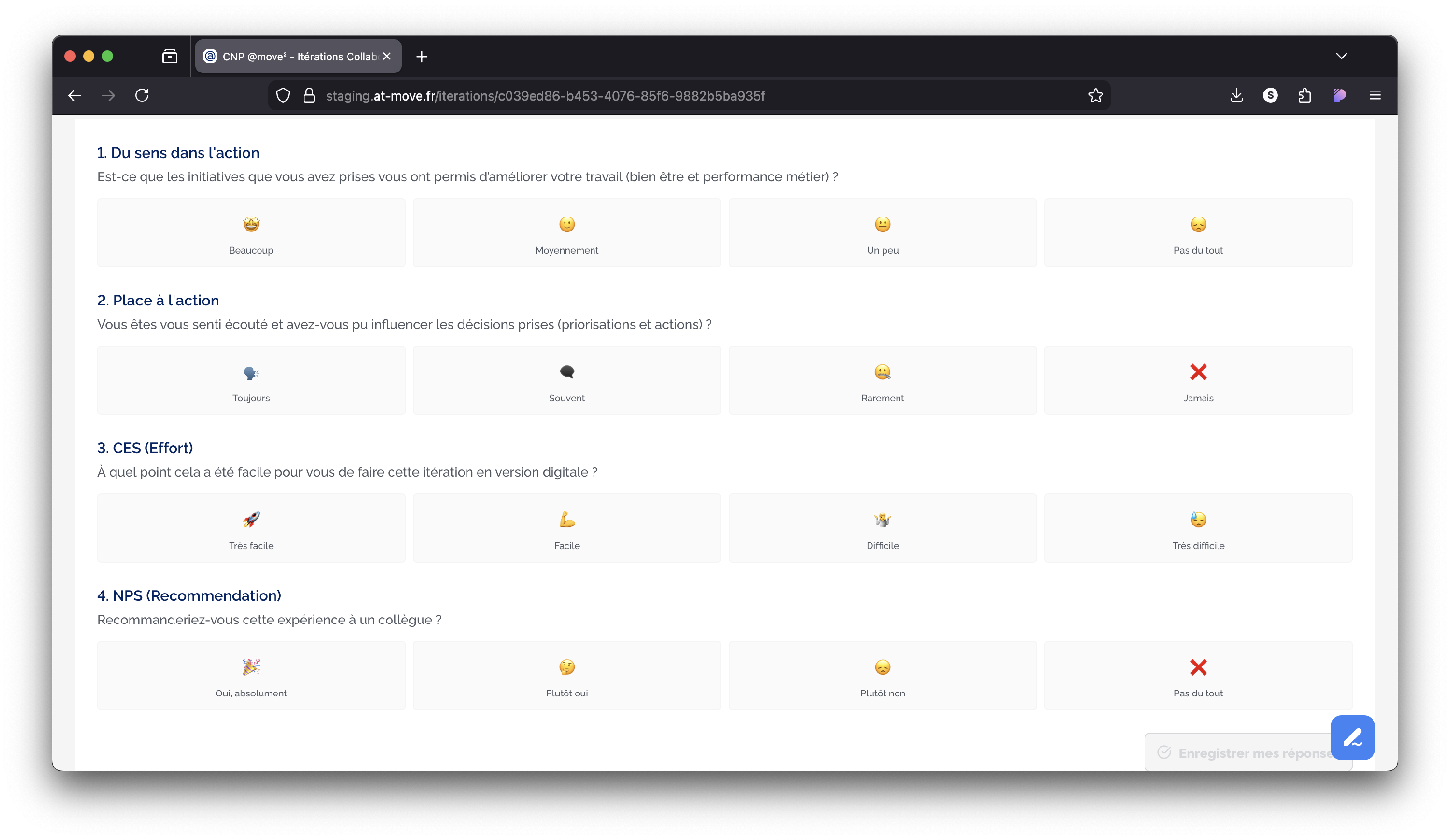The image size is (1450, 840).
Task: Open a new tab with plus button
Action: click(x=422, y=57)
